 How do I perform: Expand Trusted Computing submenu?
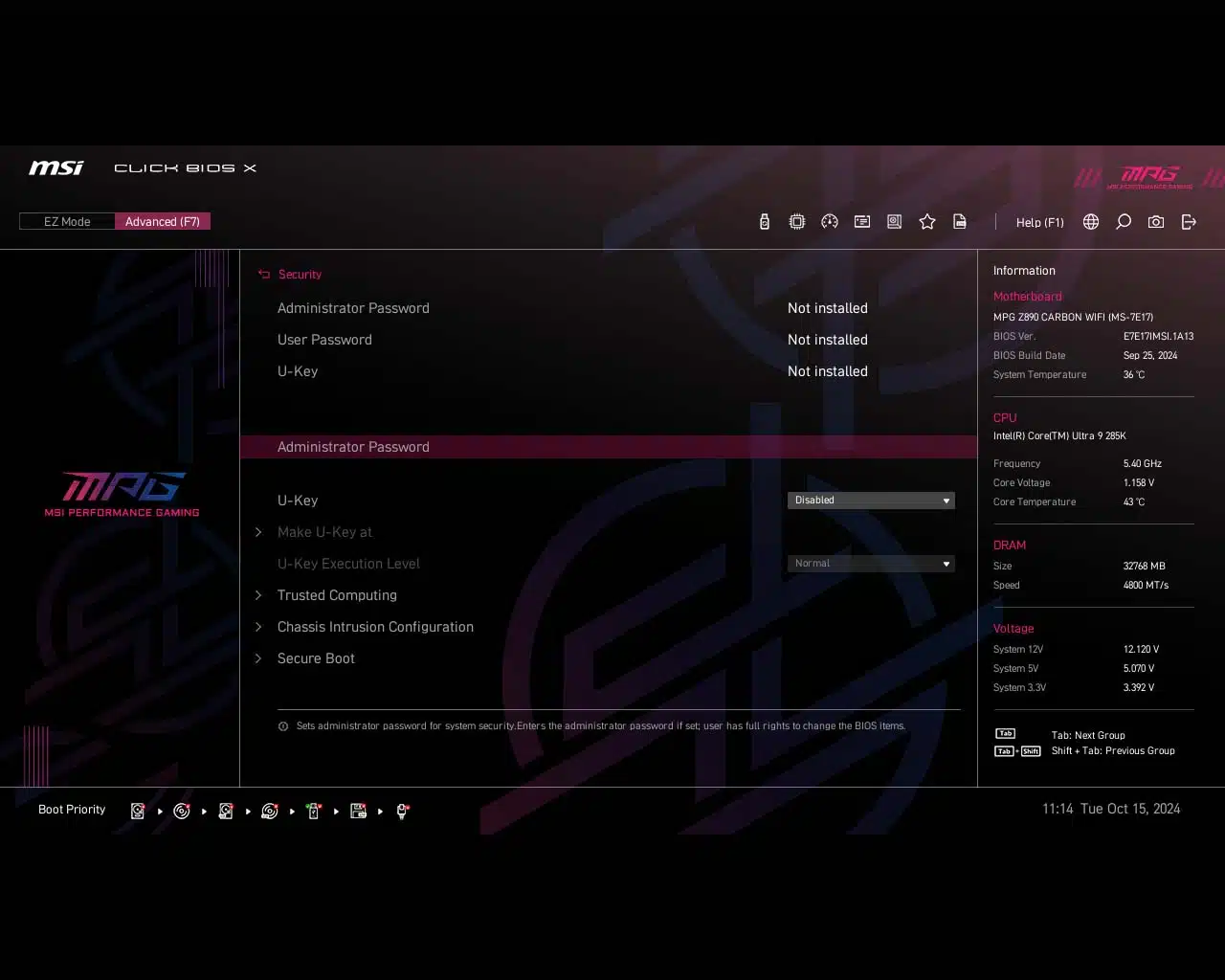click(337, 595)
